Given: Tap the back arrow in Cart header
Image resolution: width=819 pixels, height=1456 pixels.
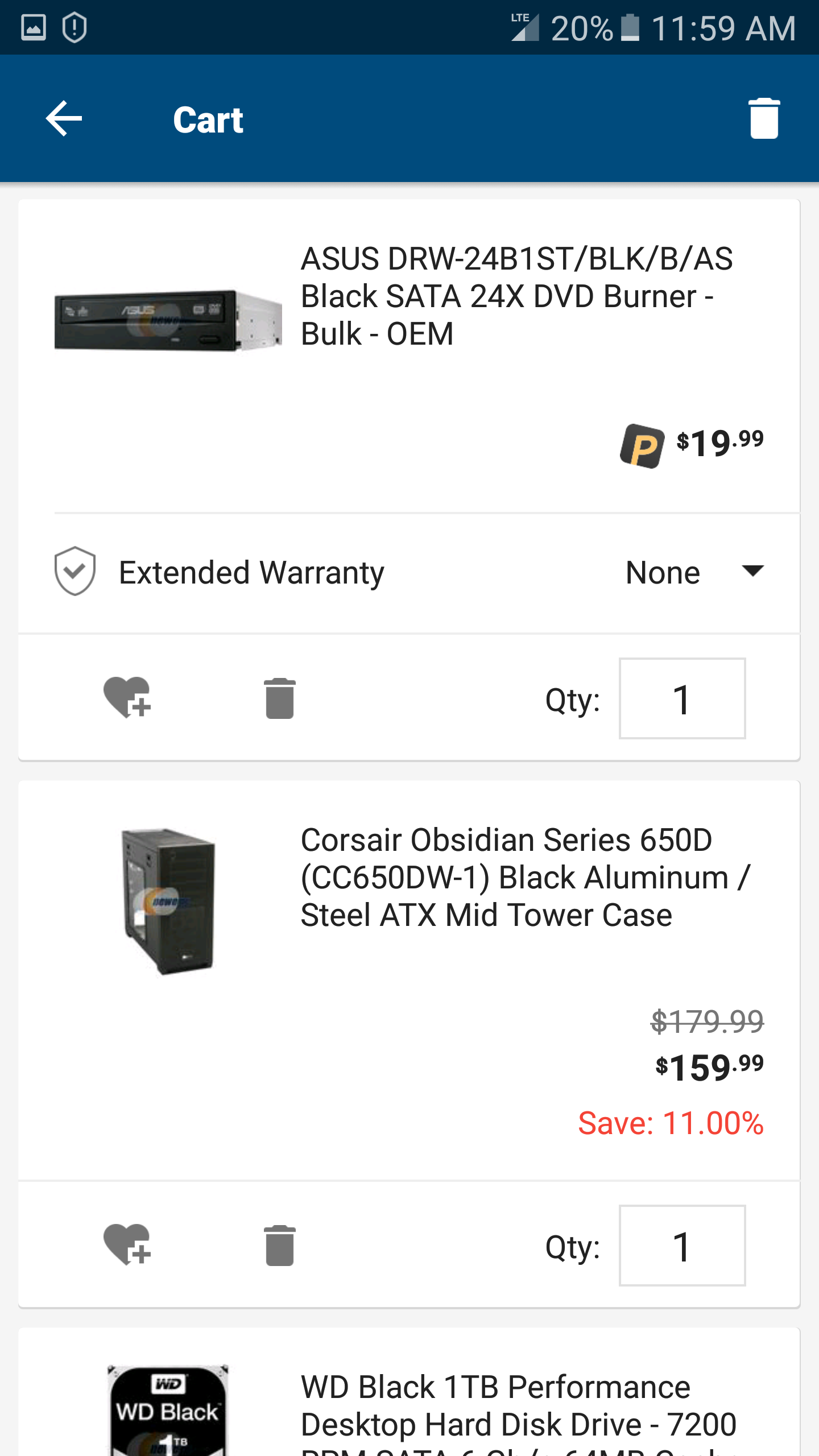Looking at the screenshot, I should coord(64,118).
